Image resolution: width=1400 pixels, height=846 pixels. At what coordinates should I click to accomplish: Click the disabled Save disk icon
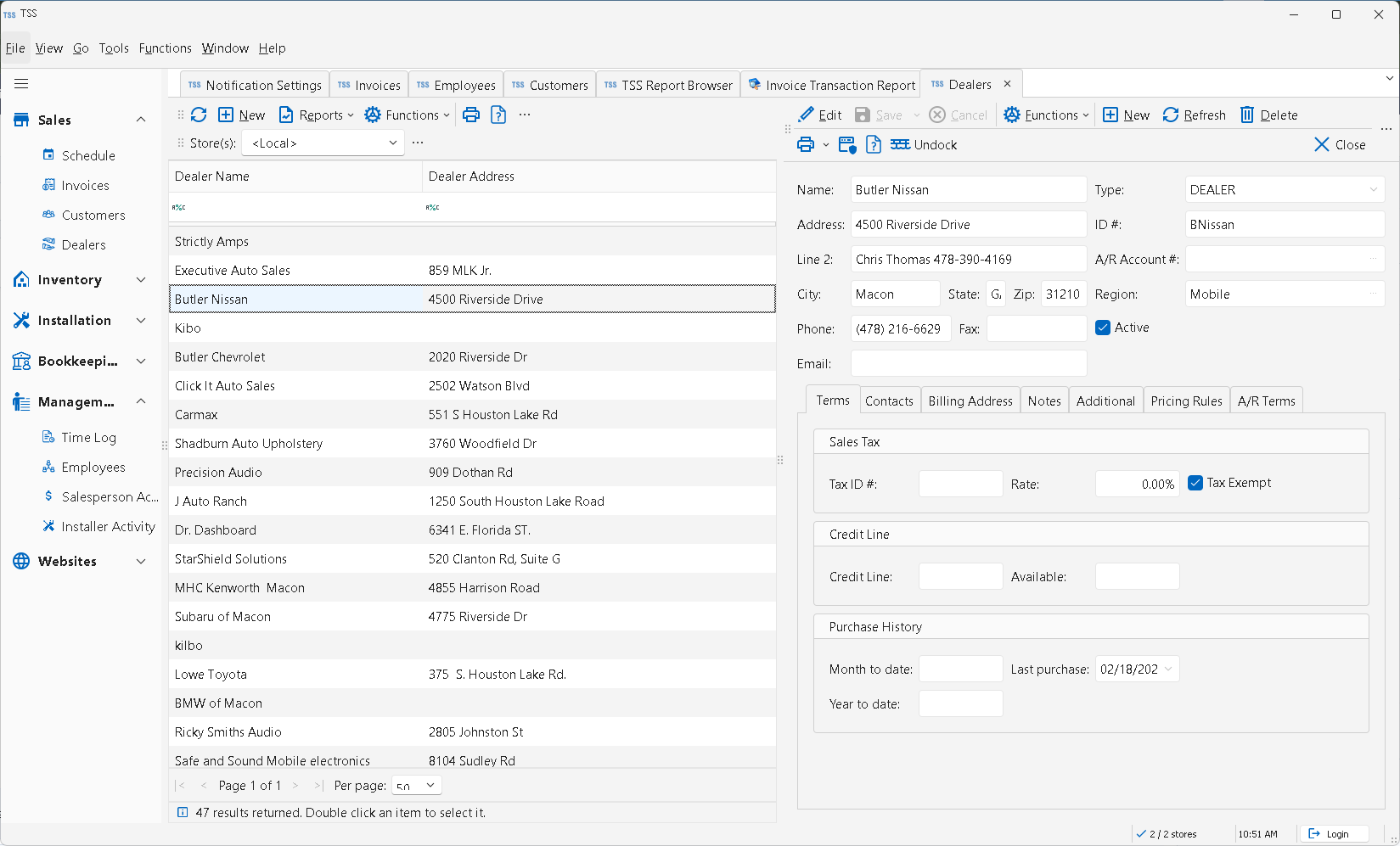pyautogui.click(x=863, y=115)
